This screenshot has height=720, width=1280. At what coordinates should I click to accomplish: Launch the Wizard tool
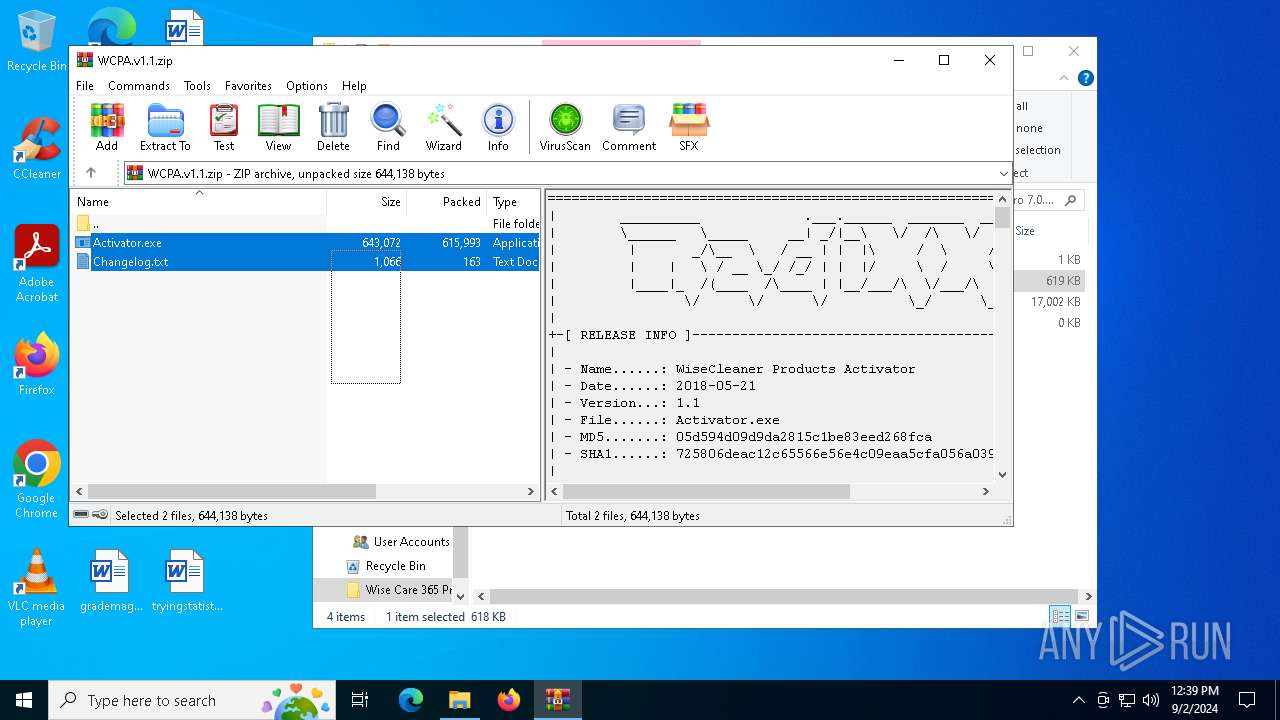click(443, 127)
